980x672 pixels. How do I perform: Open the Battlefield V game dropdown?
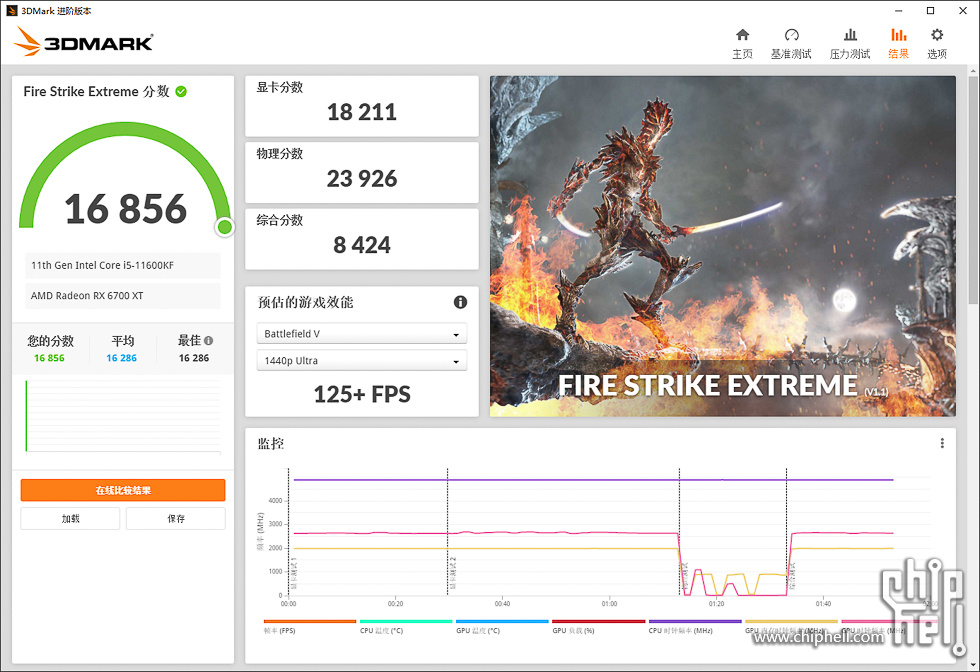[x=361, y=333]
